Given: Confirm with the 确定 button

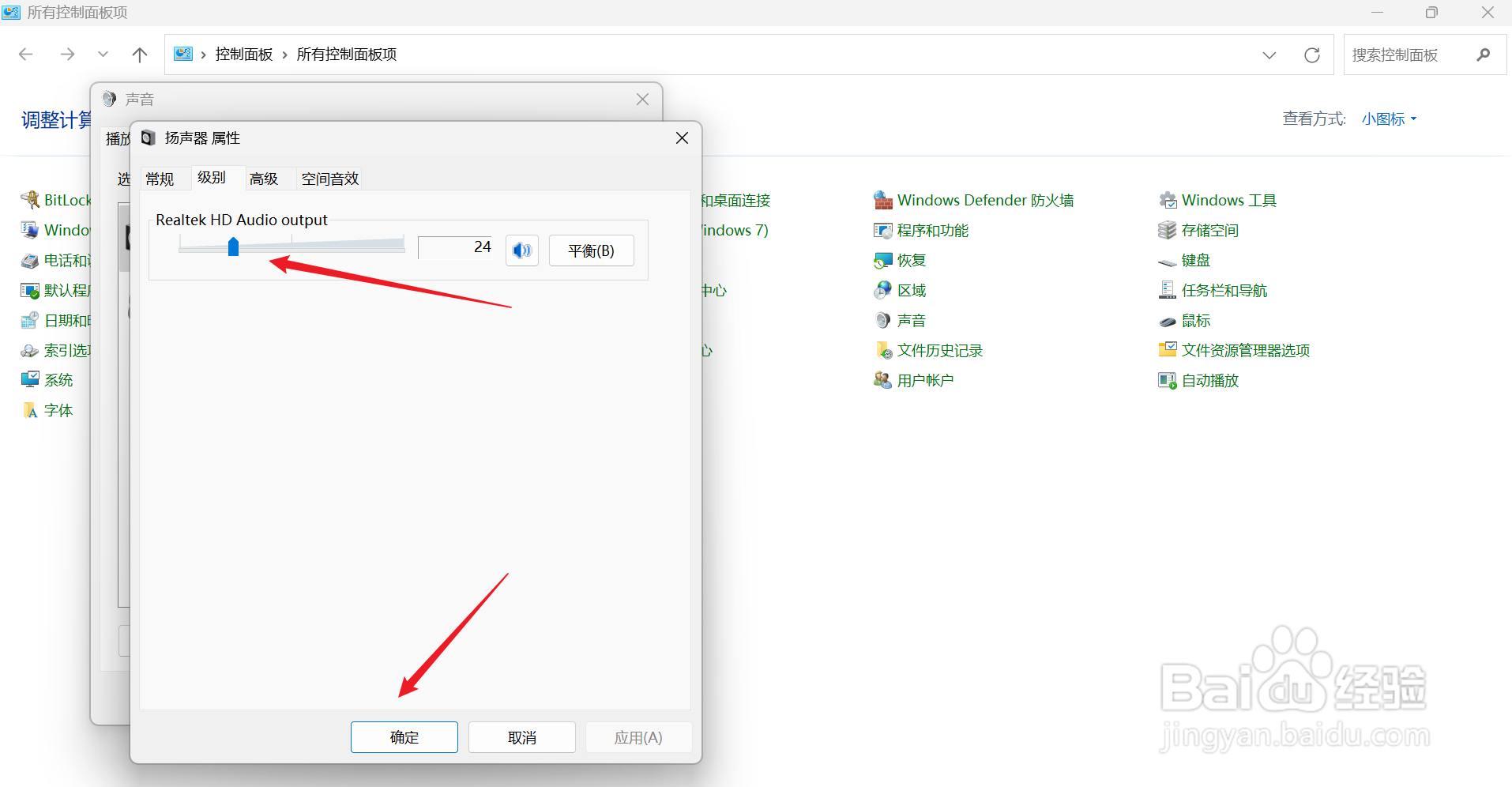Looking at the screenshot, I should (x=404, y=737).
